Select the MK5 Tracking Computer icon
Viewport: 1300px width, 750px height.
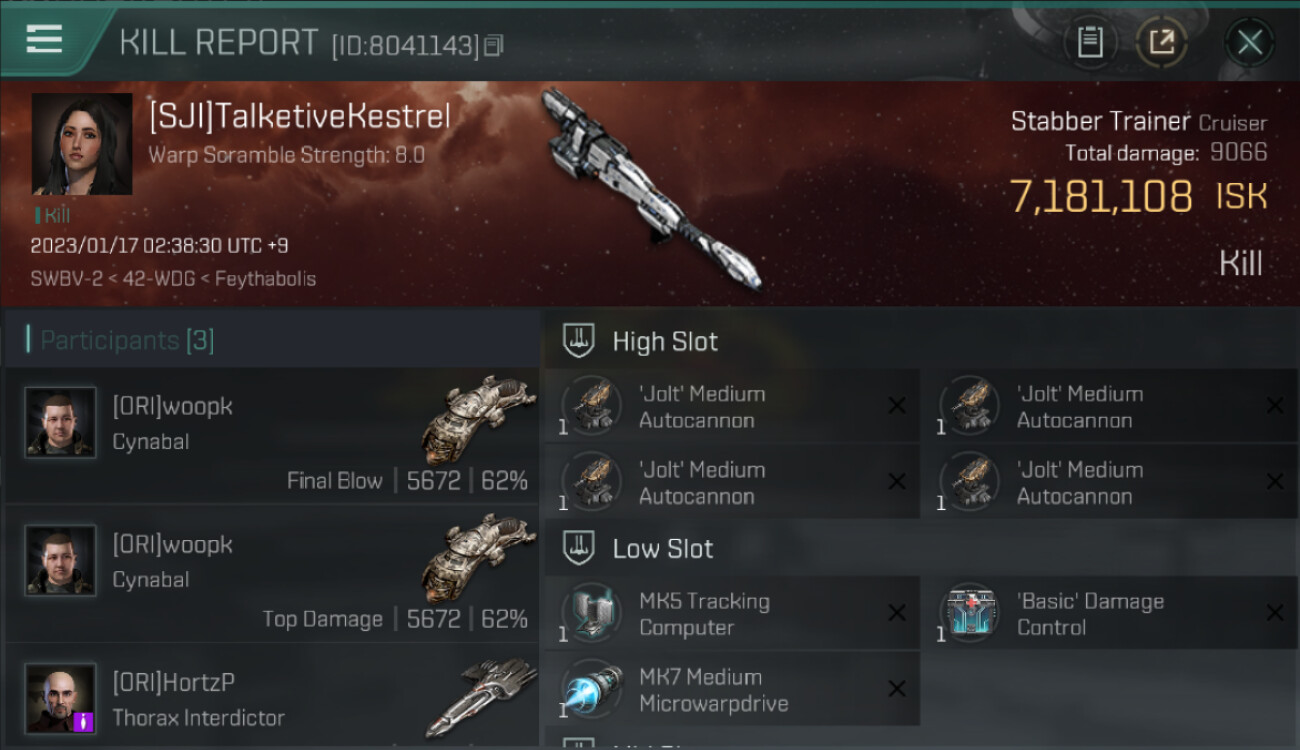pos(591,613)
